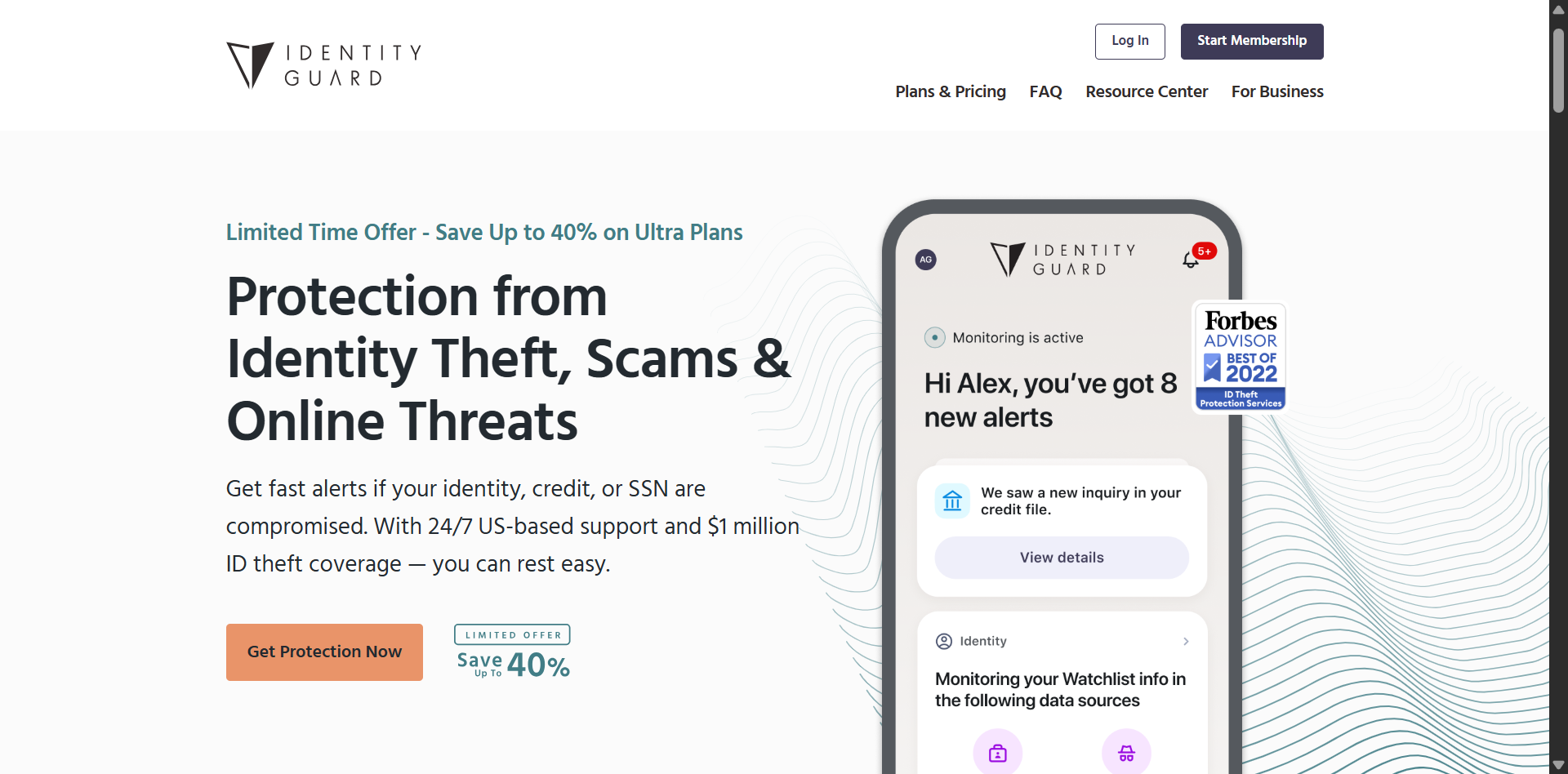Click the purple ID badge data source icon

(997, 753)
